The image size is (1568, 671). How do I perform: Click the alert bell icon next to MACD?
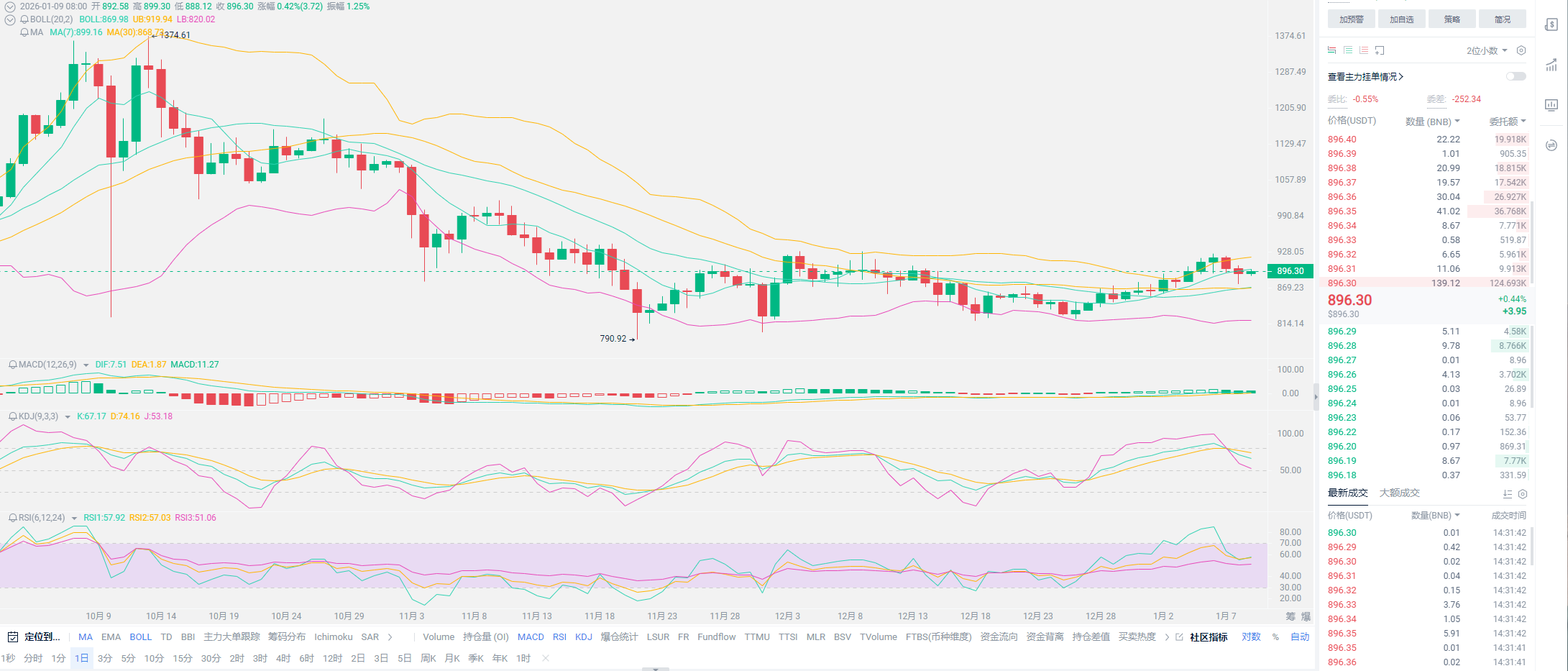pyautogui.click(x=12, y=365)
